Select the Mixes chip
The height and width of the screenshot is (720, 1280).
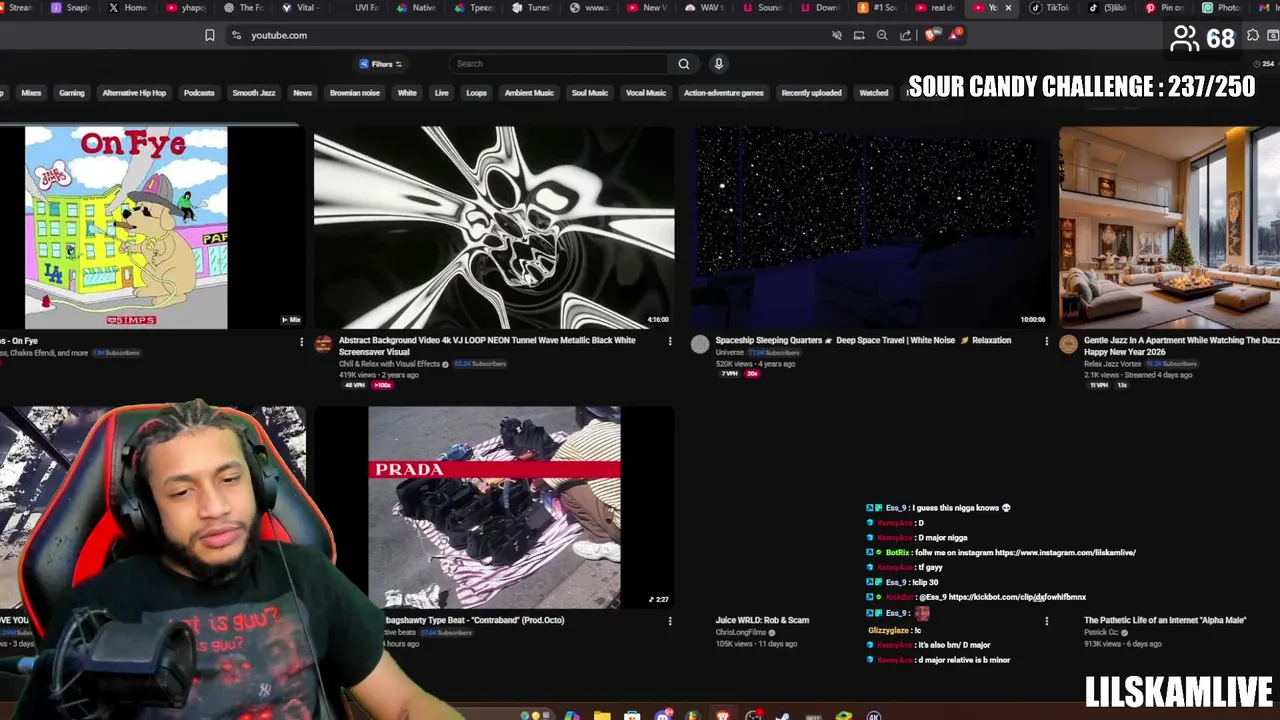pos(31,93)
